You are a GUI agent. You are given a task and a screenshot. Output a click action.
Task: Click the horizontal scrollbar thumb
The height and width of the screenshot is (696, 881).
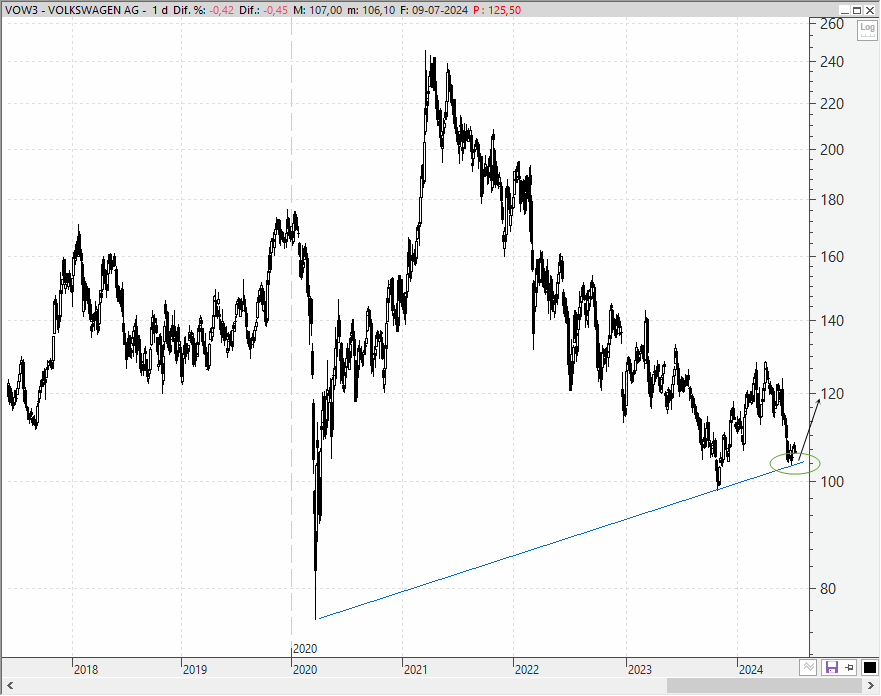click(x=764, y=686)
